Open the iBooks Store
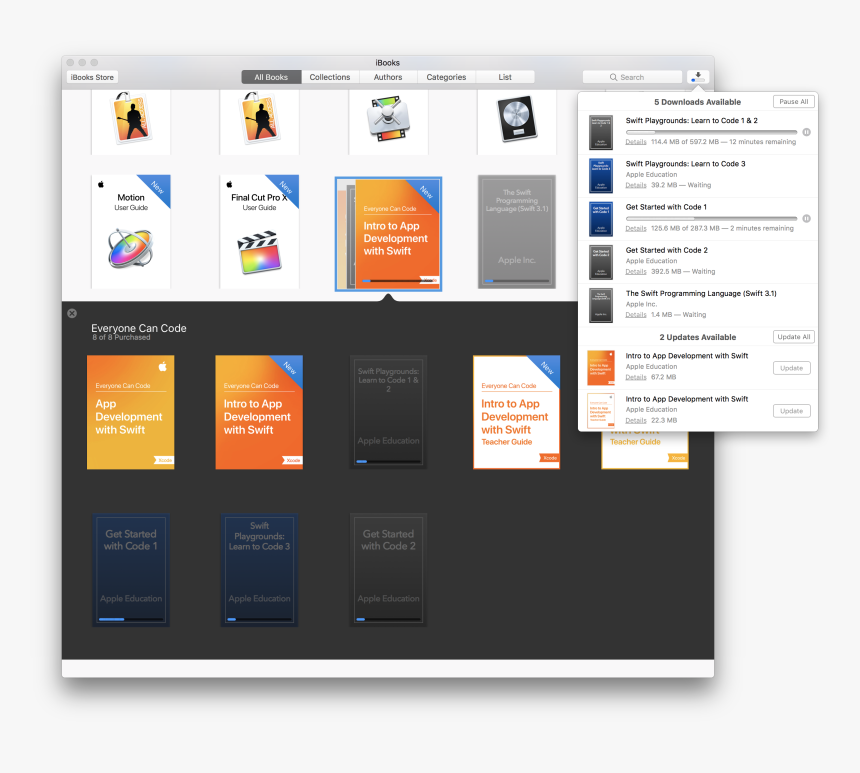The image size is (860, 773). [92, 77]
